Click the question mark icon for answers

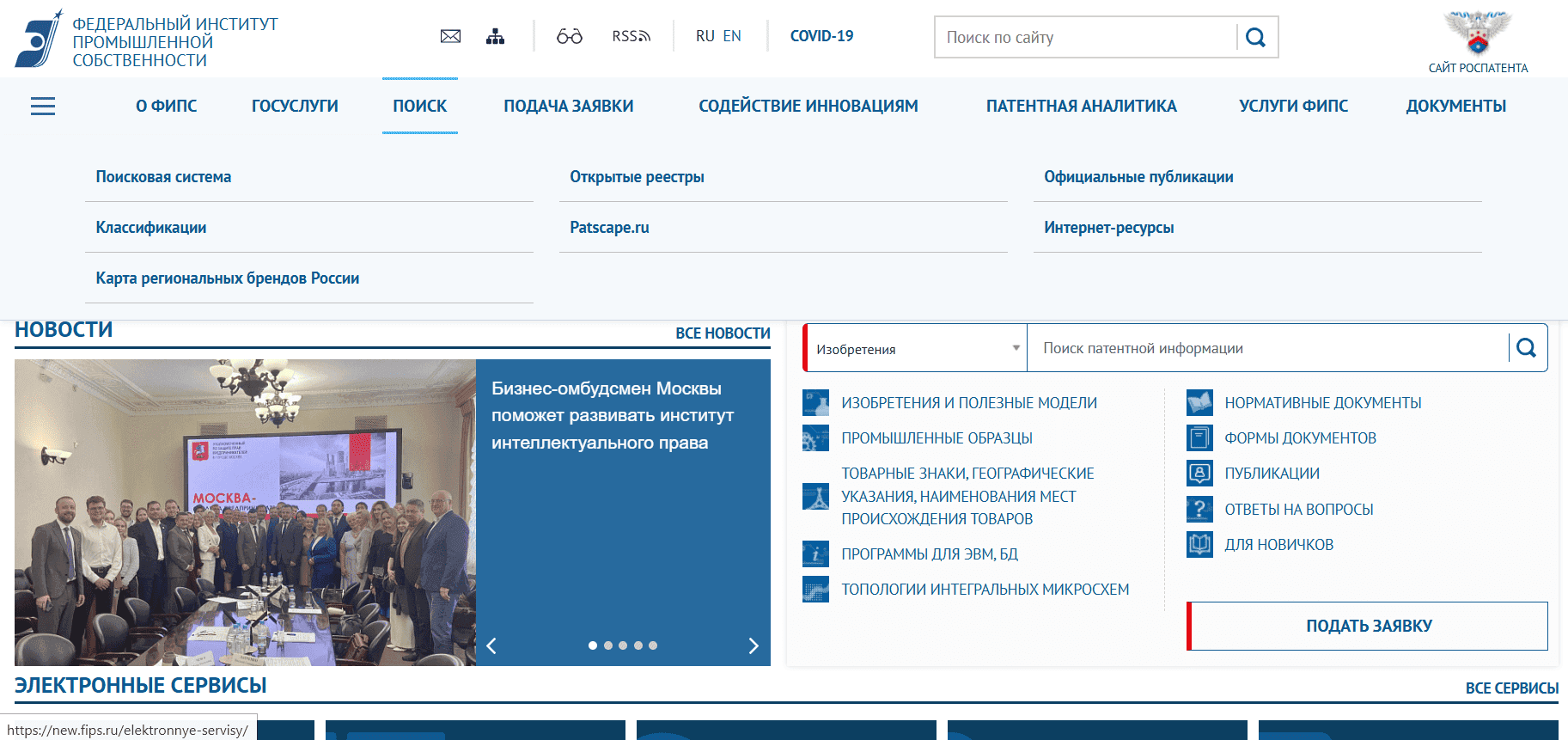pyautogui.click(x=1199, y=509)
